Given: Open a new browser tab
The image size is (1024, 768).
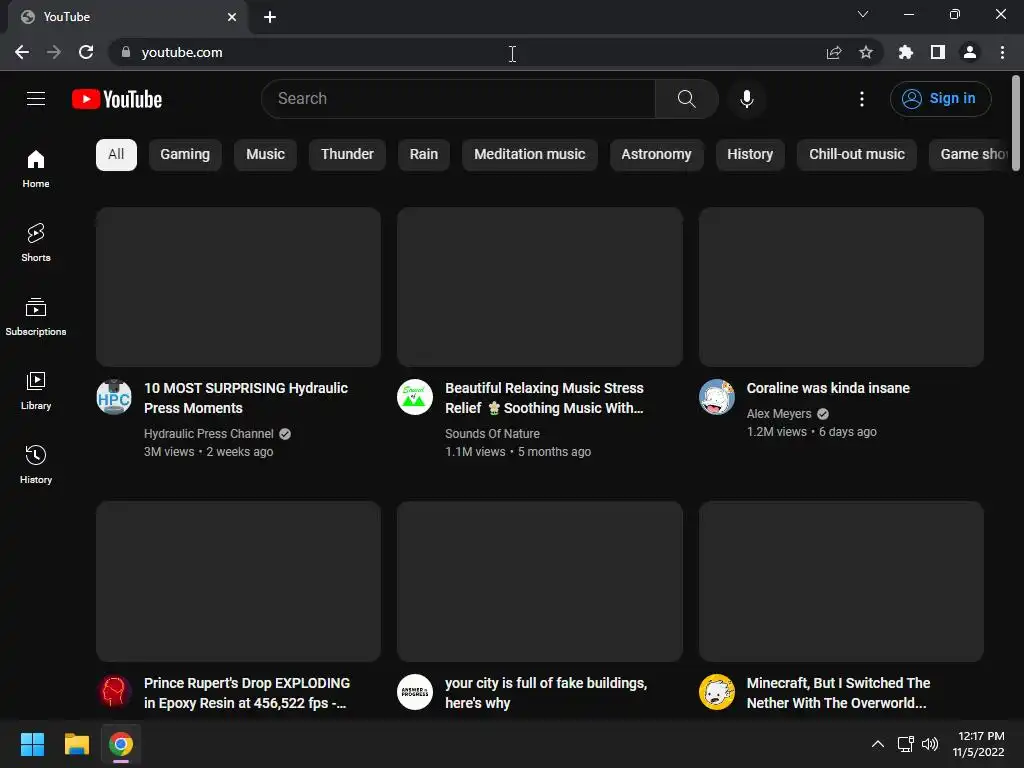Looking at the screenshot, I should pyautogui.click(x=270, y=17).
